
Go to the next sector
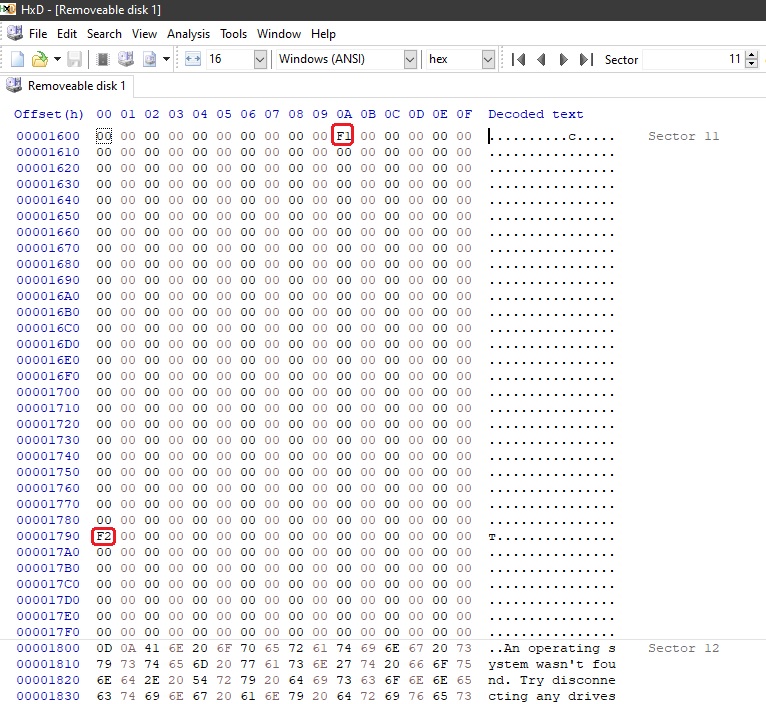pos(563,60)
